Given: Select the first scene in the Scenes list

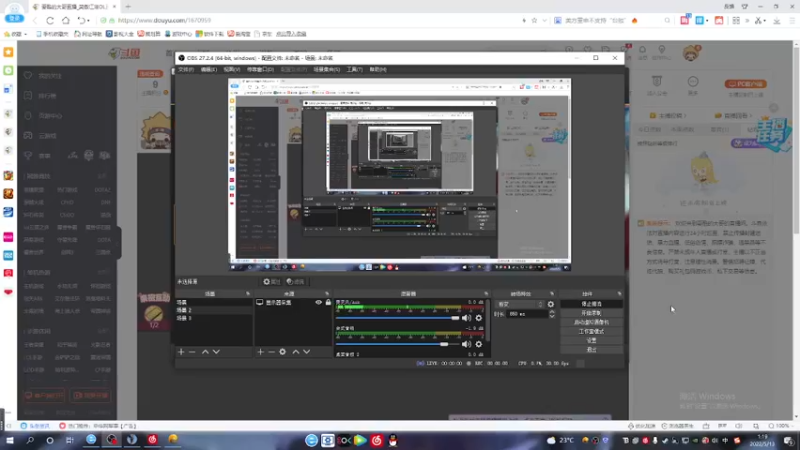Looking at the screenshot, I should [214, 303].
